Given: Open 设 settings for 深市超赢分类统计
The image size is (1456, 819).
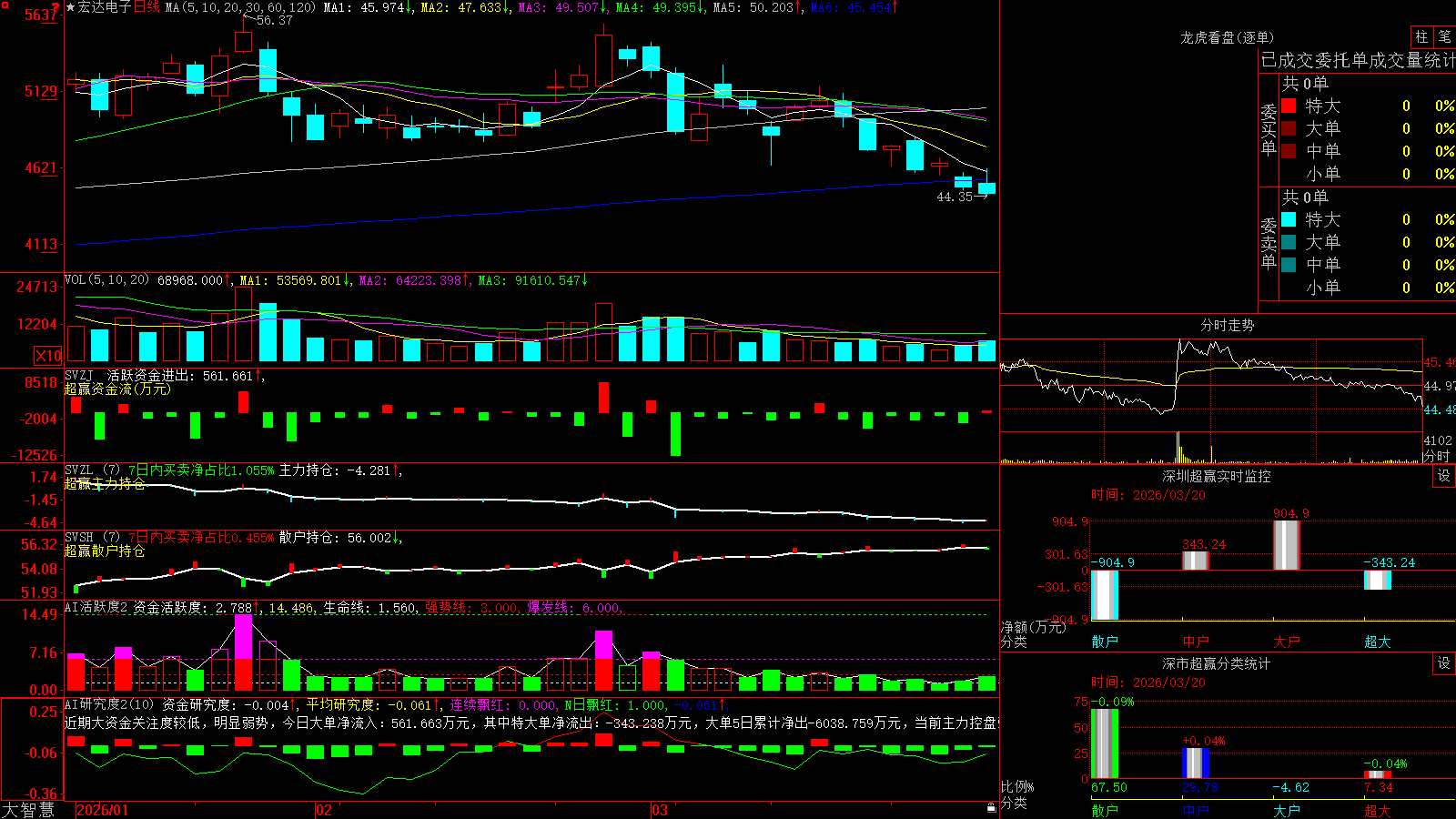Looking at the screenshot, I should click(1444, 663).
